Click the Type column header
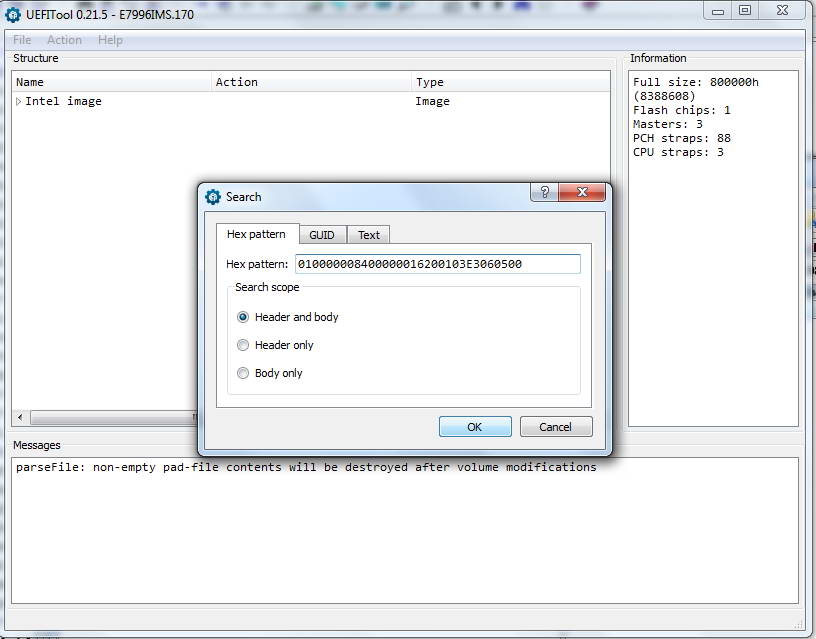This screenshot has width=816, height=639. coord(511,82)
